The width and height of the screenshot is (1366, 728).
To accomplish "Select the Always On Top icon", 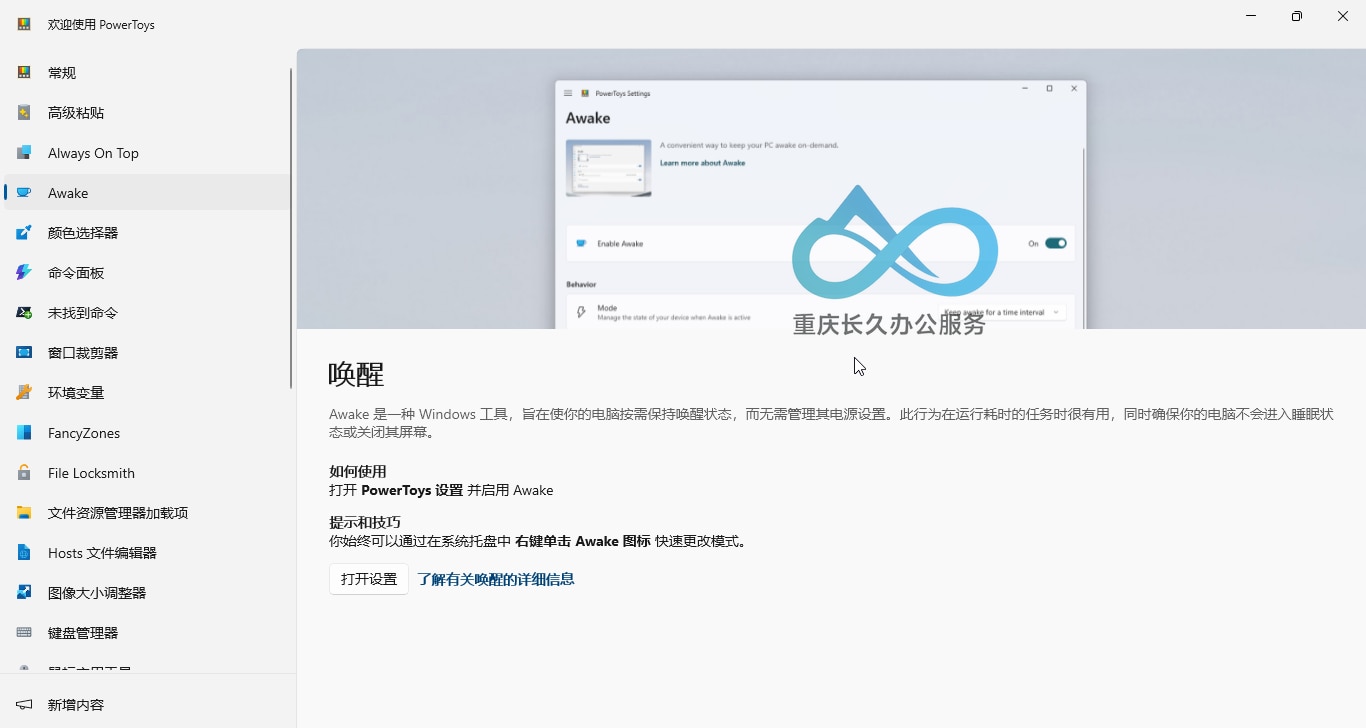I will tap(24, 153).
